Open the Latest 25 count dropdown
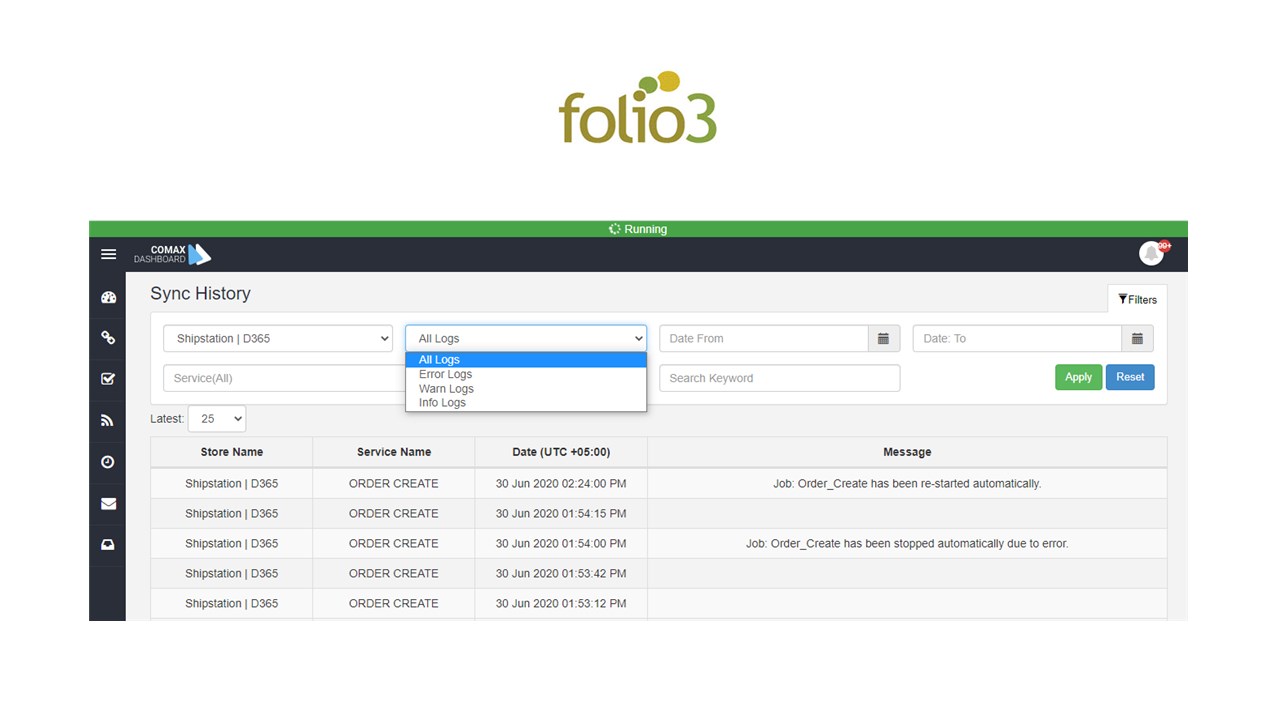 [x=217, y=419]
